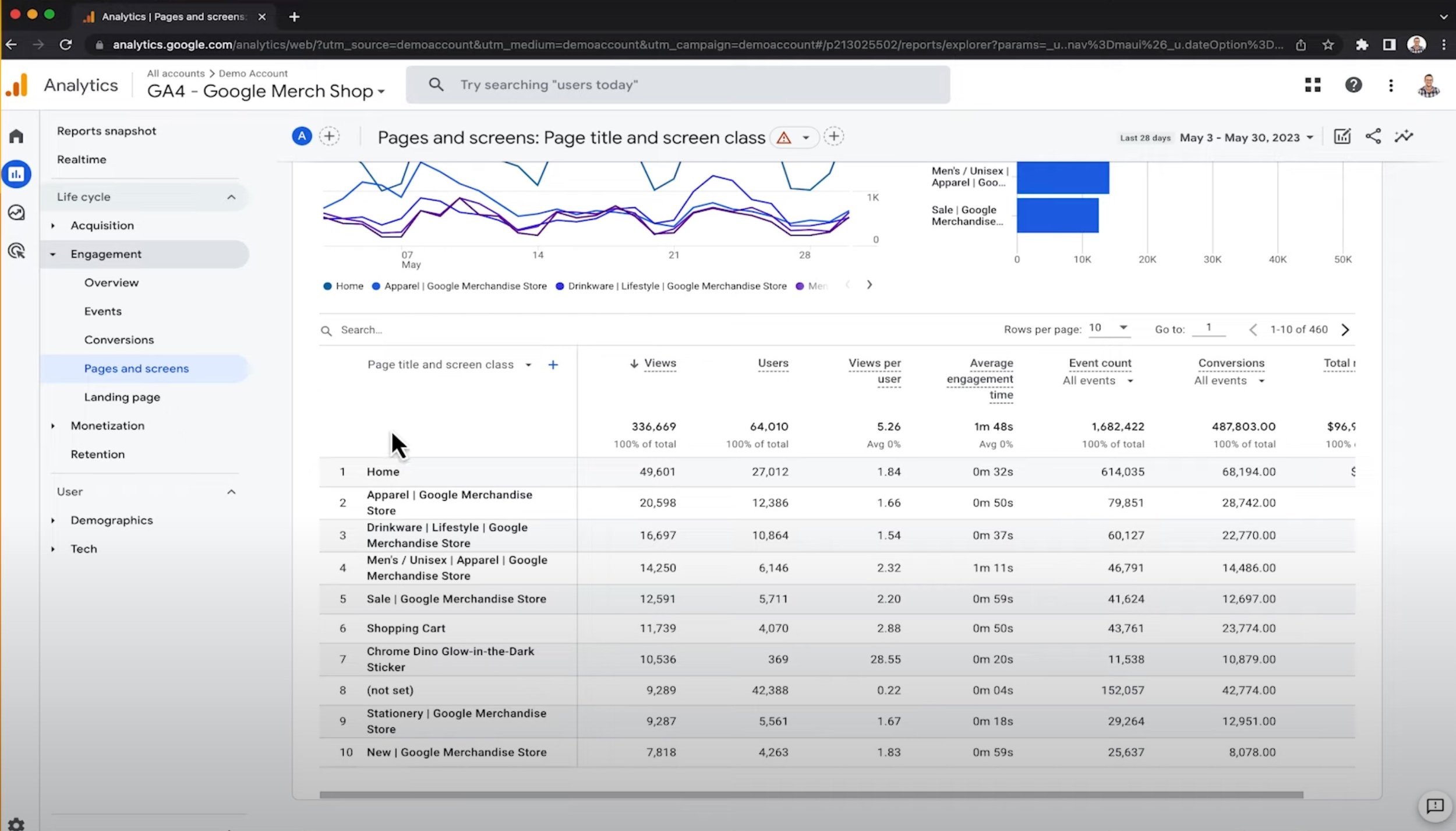Image resolution: width=1456 pixels, height=831 pixels.
Task: Click the Analytics logo
Action: tap(17, 85)
